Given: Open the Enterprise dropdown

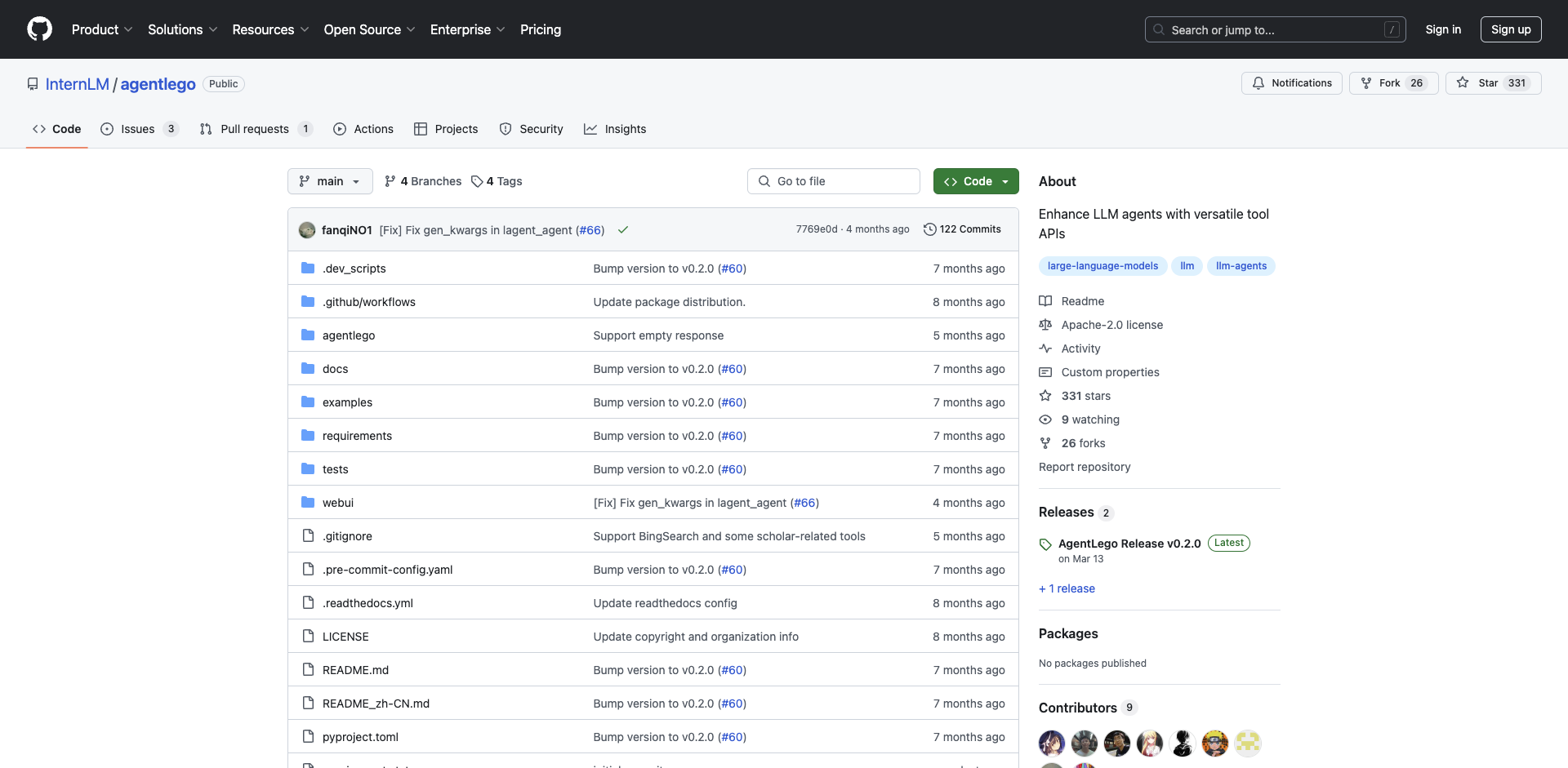Looking at the screenshot, I should click(467, 29).
